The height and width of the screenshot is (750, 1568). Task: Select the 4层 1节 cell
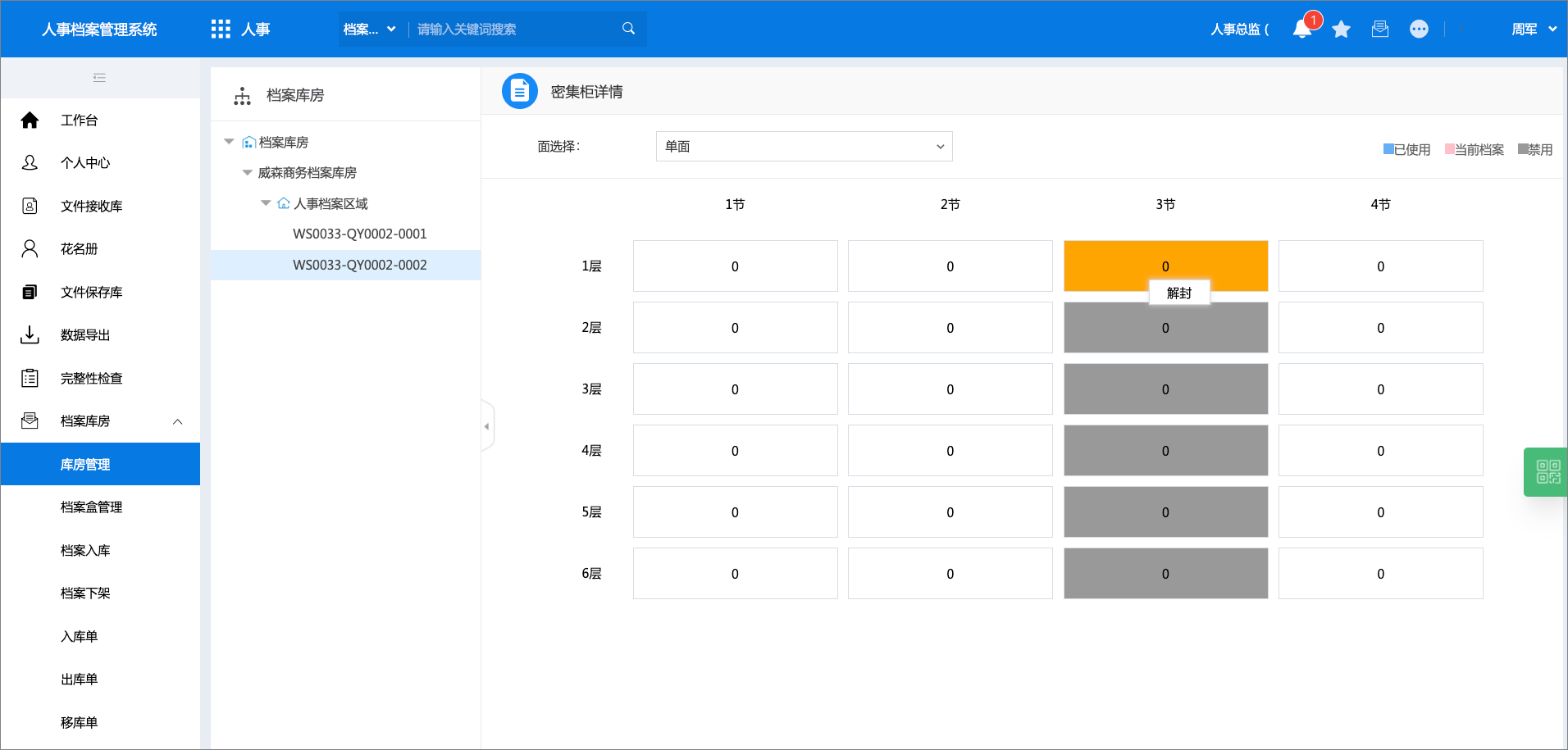[735, 450]
